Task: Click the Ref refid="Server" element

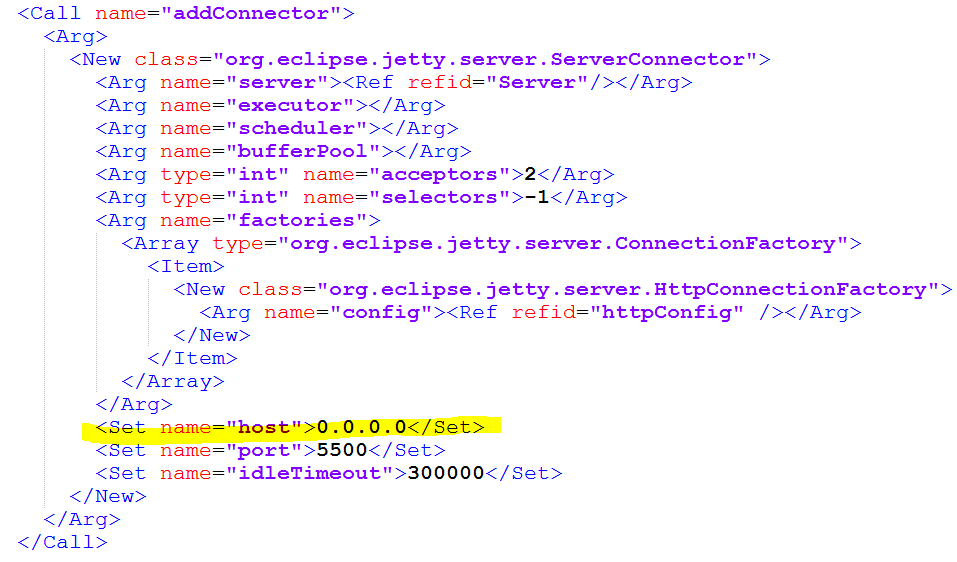Action: coord(479,82)
